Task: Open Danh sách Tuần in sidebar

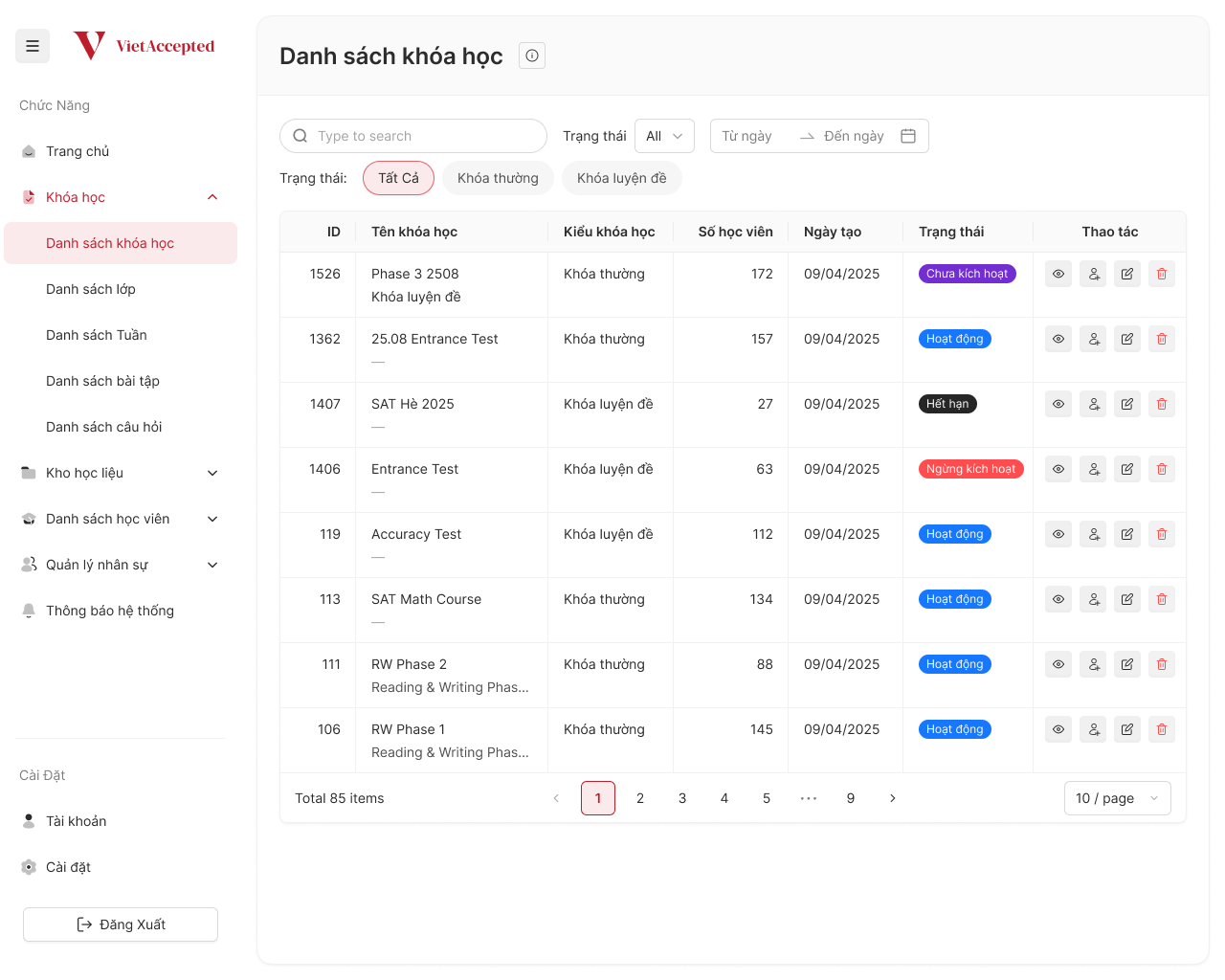Action: point(121,335)
